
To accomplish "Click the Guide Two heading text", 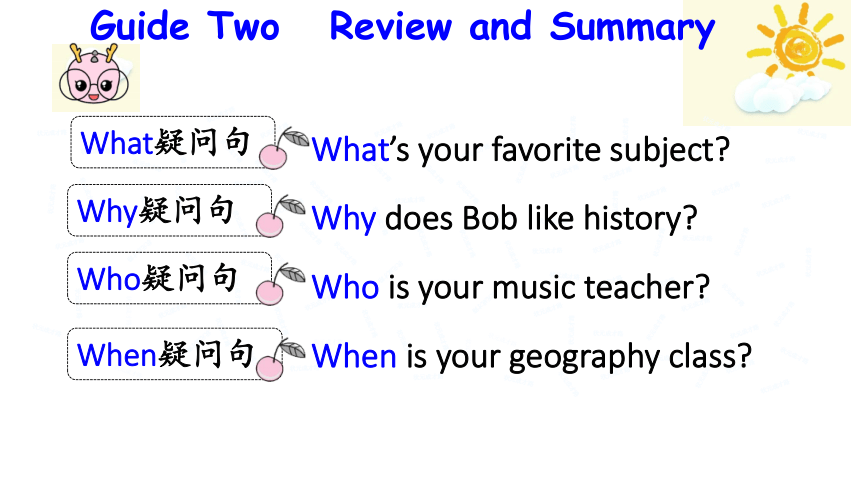I will click(185, 26).
